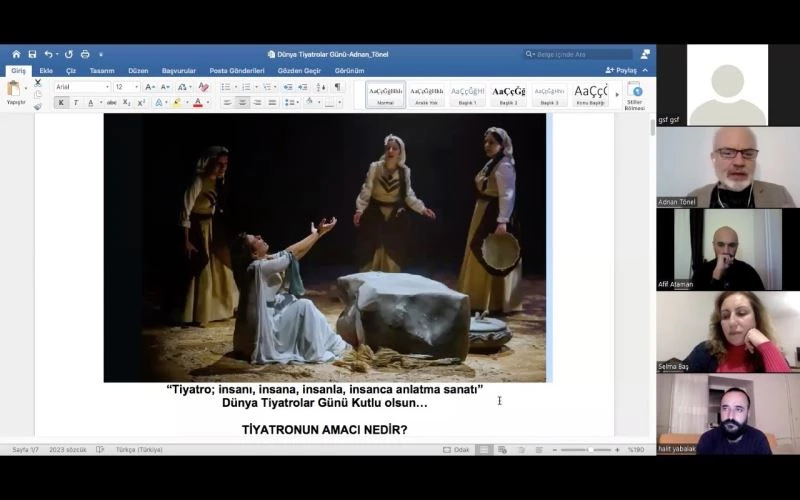Click the Paylaş share button
Viewport: 800px width, 500px height.
click(621, 71)
